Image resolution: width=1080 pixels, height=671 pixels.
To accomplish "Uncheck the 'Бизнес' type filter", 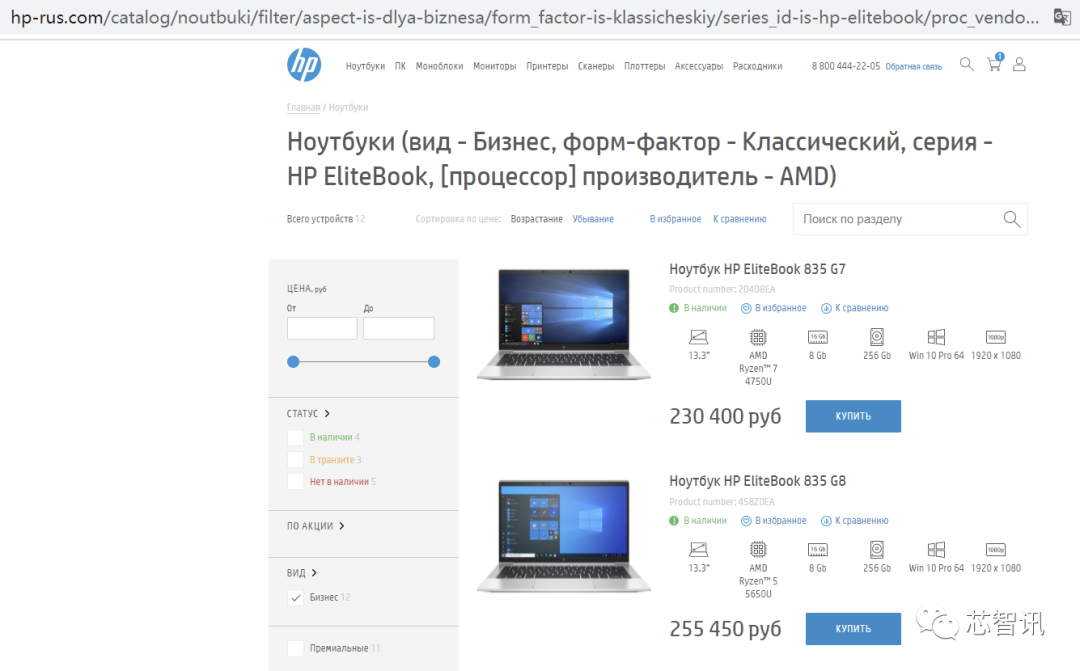I will (x=295, y=597).
